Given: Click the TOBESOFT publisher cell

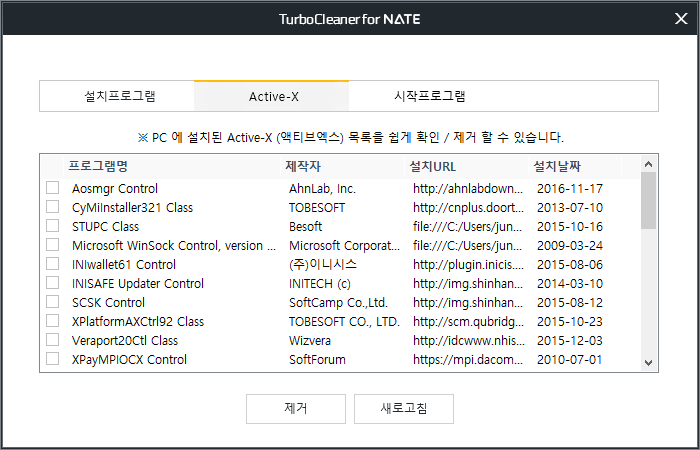Looking at the screenshot, I should 317,208.
